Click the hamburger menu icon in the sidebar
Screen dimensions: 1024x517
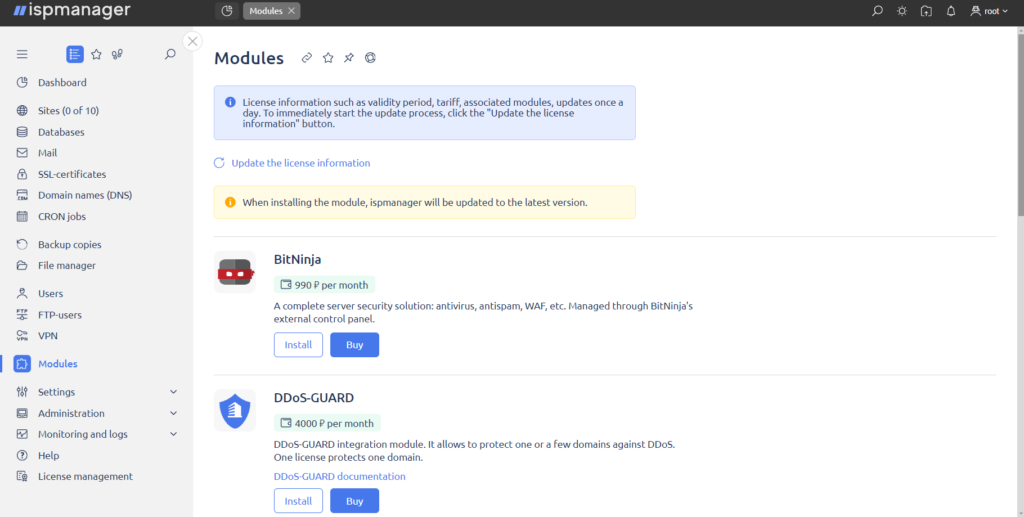point(22,54)
